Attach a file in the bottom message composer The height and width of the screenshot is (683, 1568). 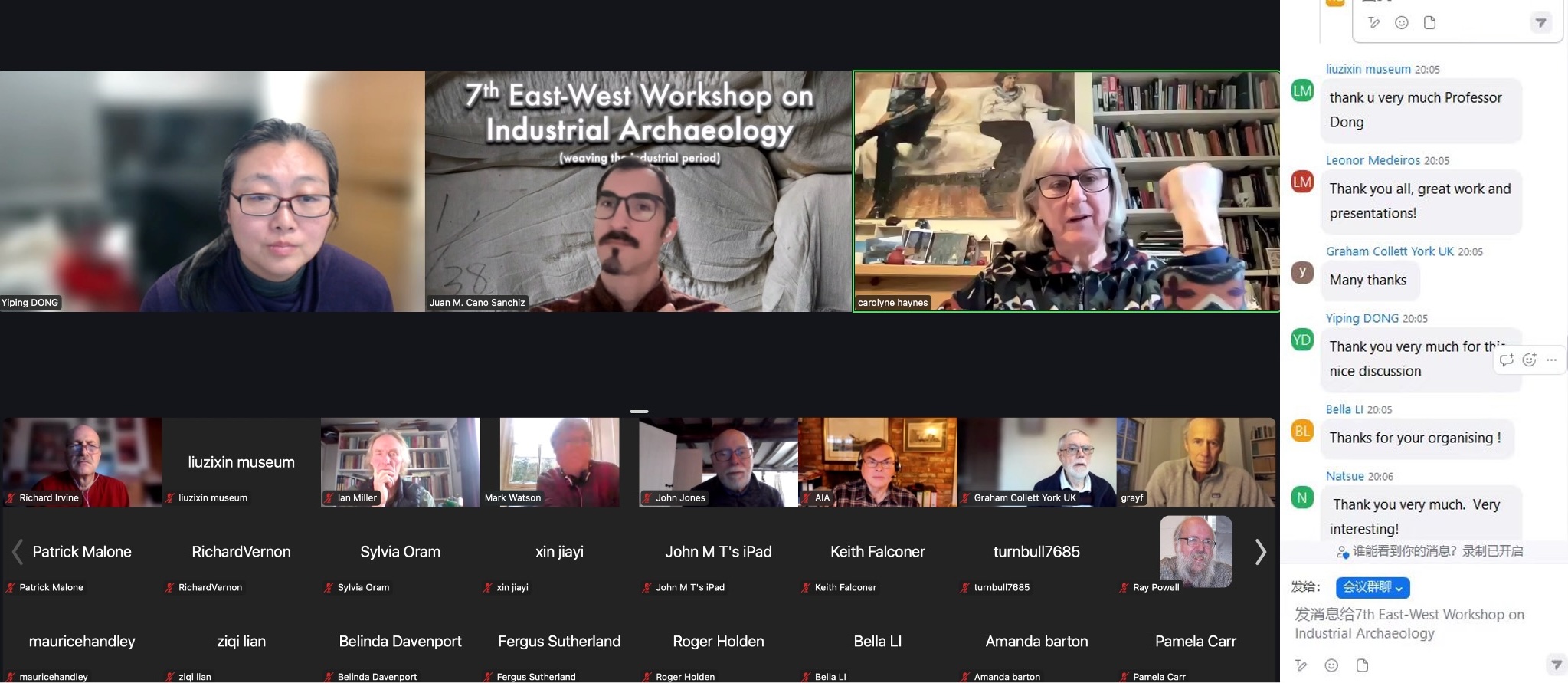[x=1362, y=665]
